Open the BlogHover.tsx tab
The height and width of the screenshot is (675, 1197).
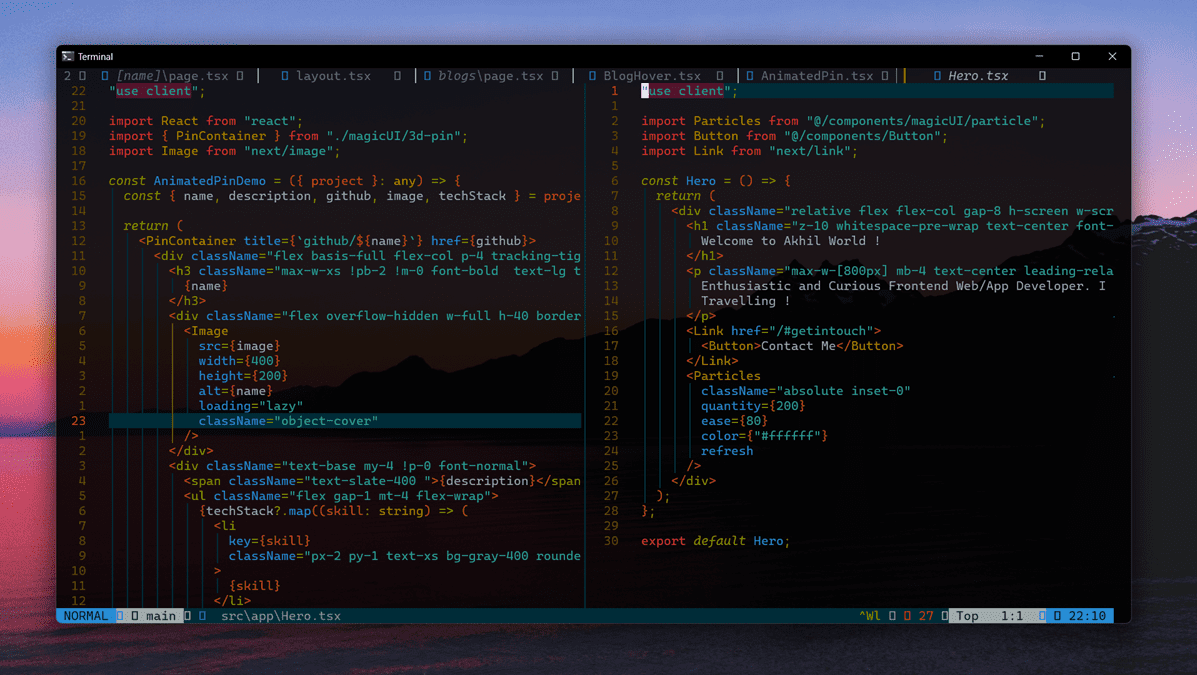pyautogui.click(x=652, y=76)
